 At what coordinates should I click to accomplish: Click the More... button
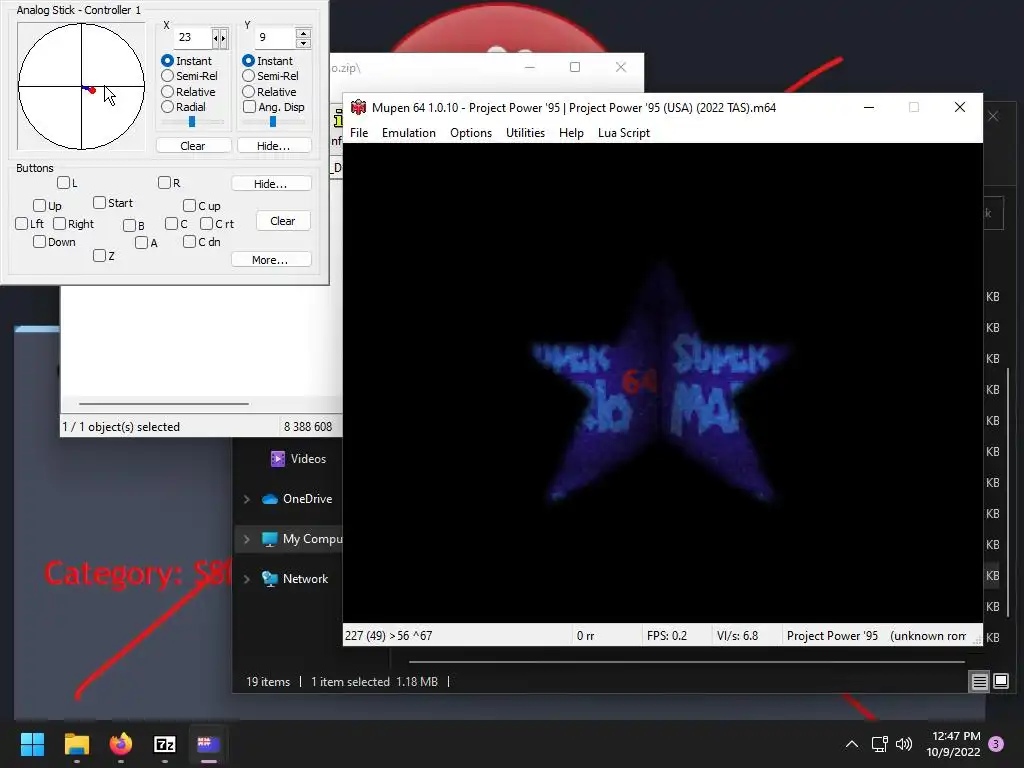pos(271,260)
